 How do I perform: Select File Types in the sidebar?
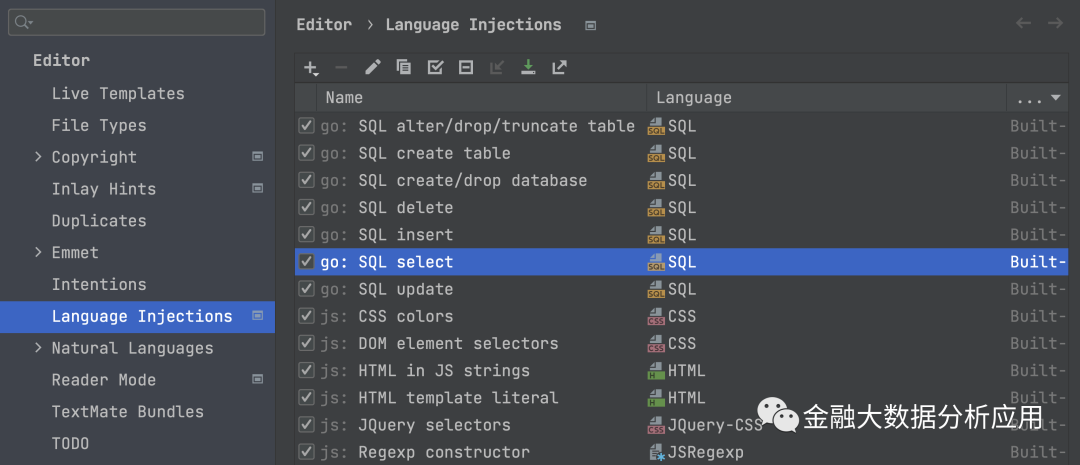tap(99, 125)
